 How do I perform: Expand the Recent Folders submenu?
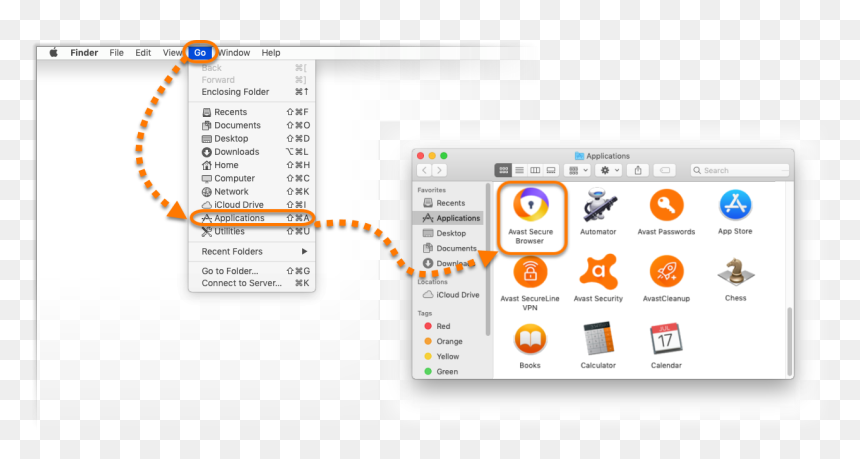252,251
